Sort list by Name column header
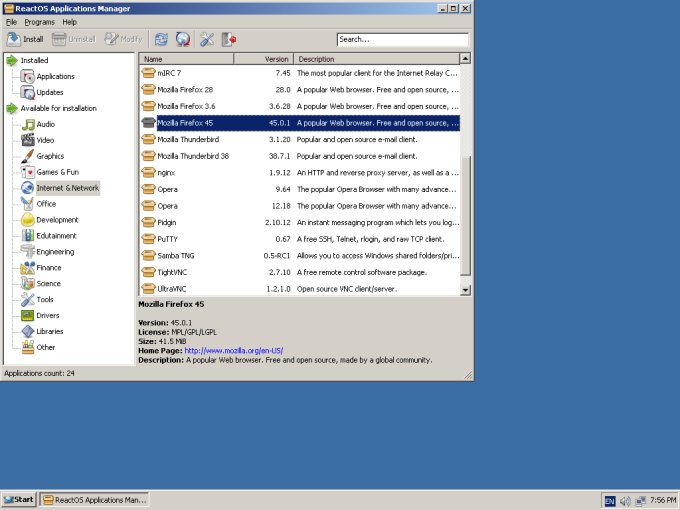Screen dimensions: 680x510 point(186,59)
